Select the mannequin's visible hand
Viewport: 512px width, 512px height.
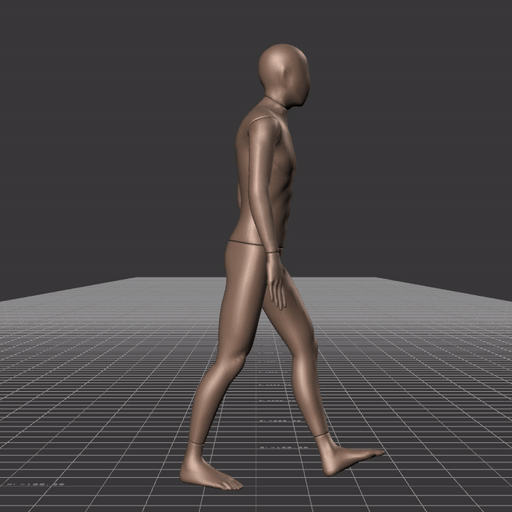click(277, 281)
